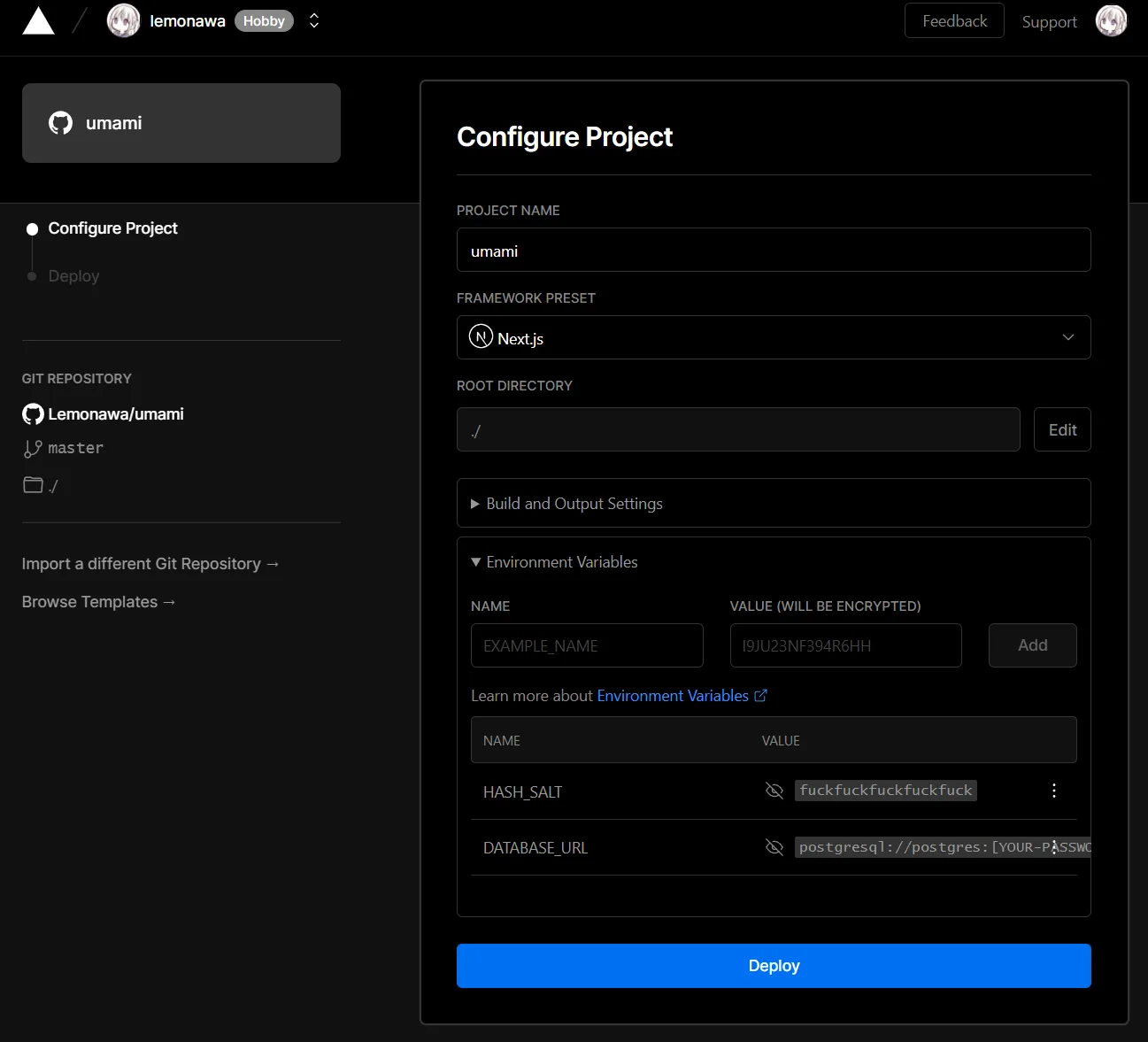Toggle HASH_SALT value visibility
1148x1042 pixels.
[774, 791]
